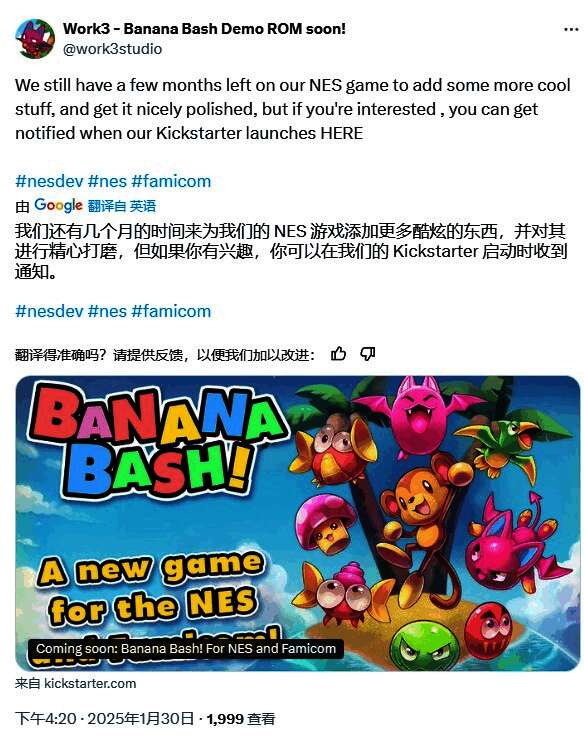Screen dimensions: 584x736
Task: Open the three-dot more options menu
Action: coord(571,30)
